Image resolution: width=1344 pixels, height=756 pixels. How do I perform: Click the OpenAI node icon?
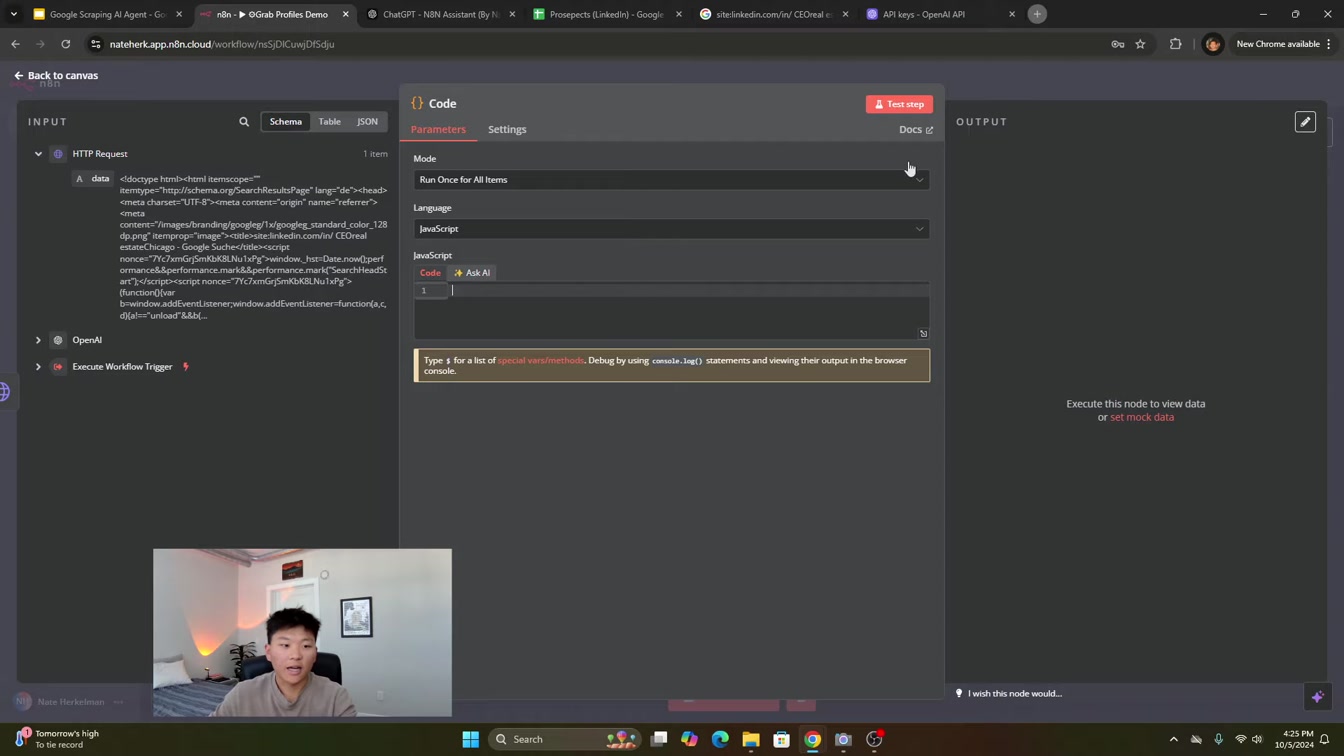[x=58, y=340]
